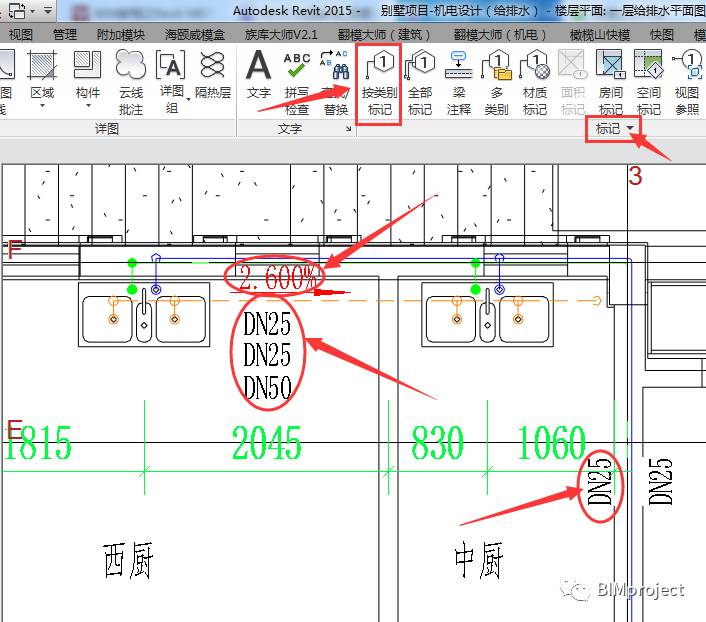The height and width of the screenshot is (622, 706).
Task: Select the Revision Cloud (云线批注) tool
Action: (131, 83)
